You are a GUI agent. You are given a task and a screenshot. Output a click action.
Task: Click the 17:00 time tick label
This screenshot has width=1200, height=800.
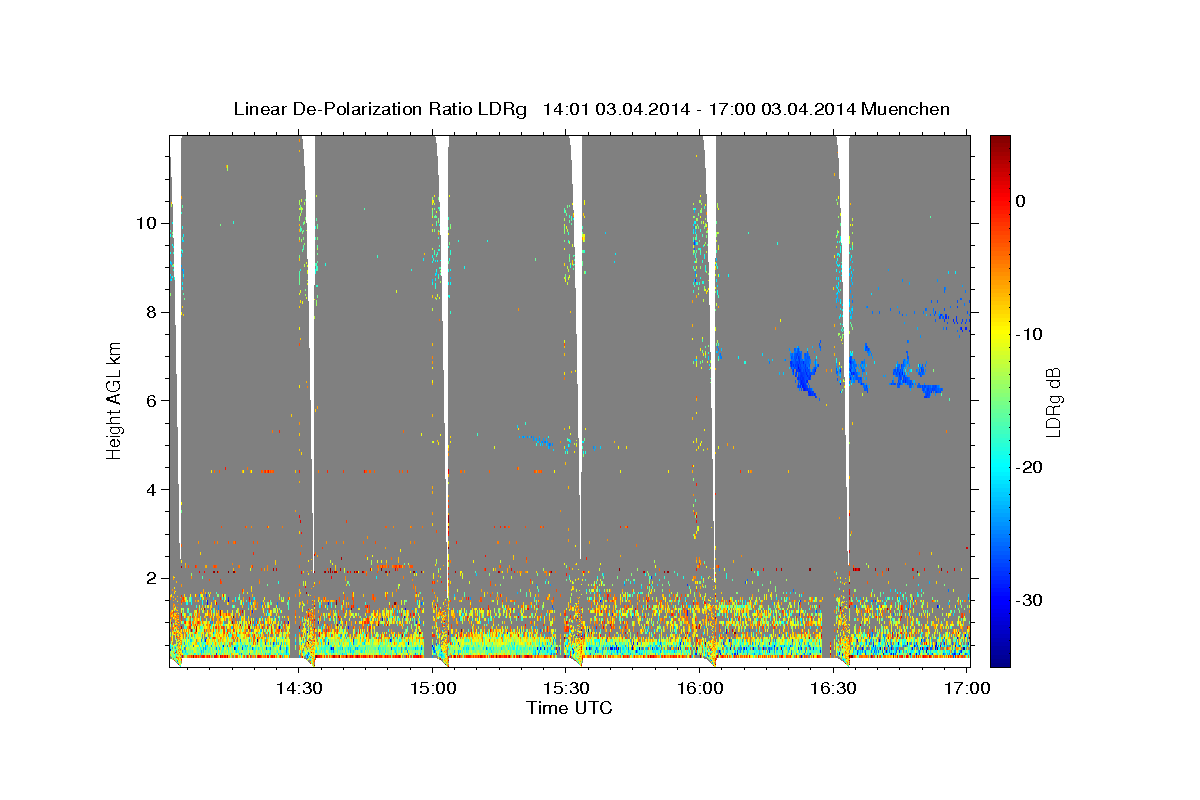pyautogui.click(x=967, y=688)
